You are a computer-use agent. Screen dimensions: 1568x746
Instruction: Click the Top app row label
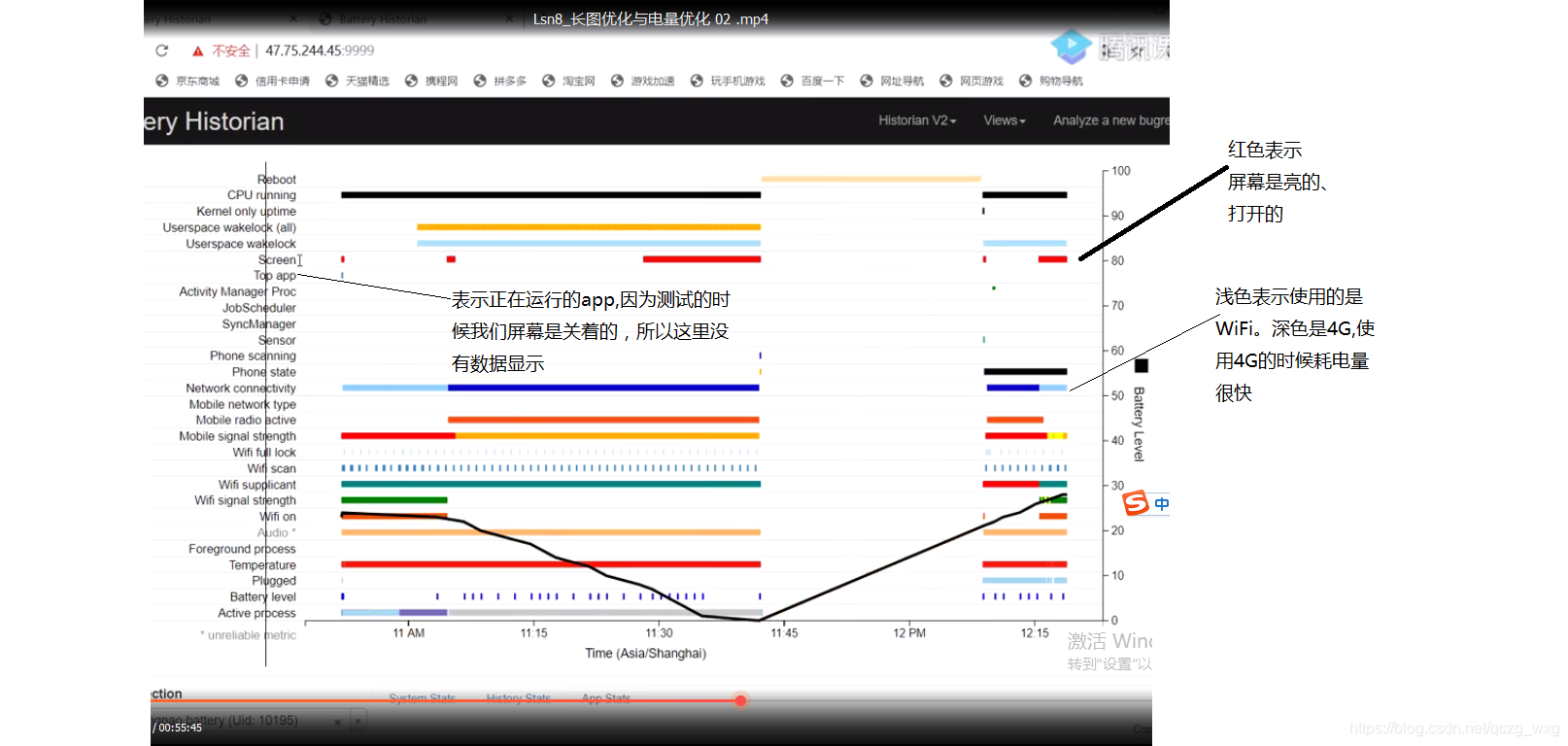pos(275,276)
